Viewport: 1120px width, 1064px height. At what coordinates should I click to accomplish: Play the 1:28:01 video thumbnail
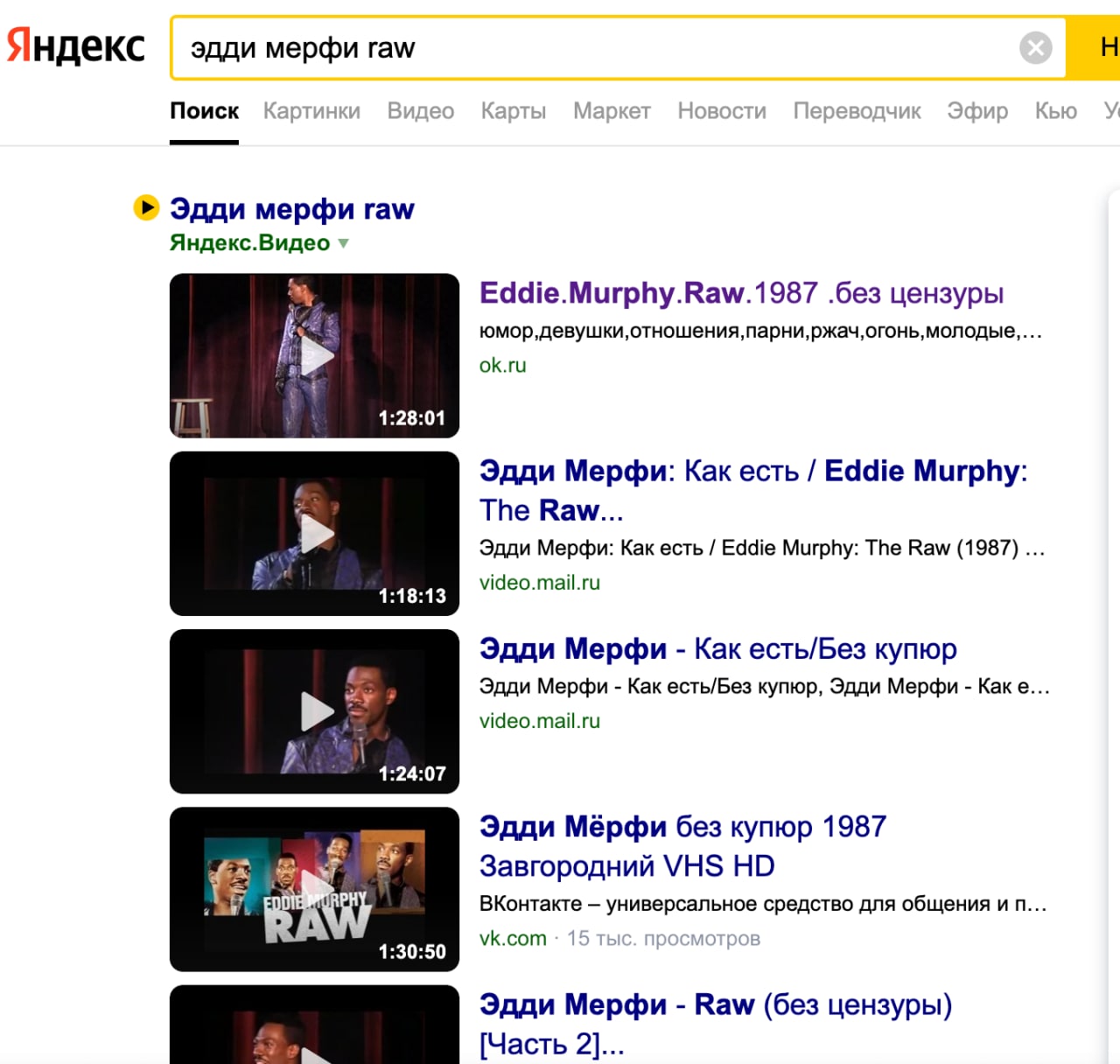[x=314, y=355]
